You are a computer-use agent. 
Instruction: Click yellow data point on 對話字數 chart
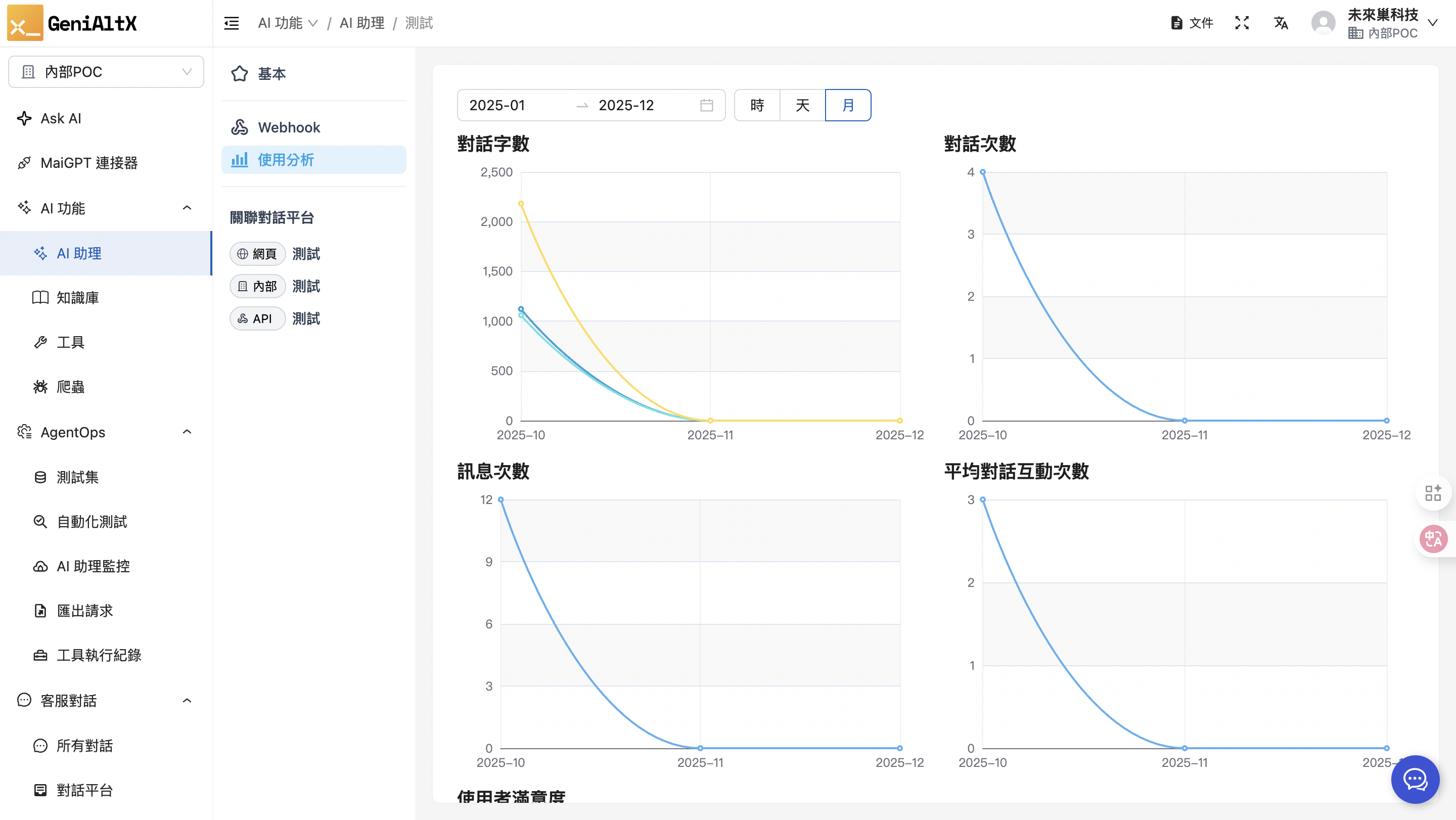click(521, 203)
